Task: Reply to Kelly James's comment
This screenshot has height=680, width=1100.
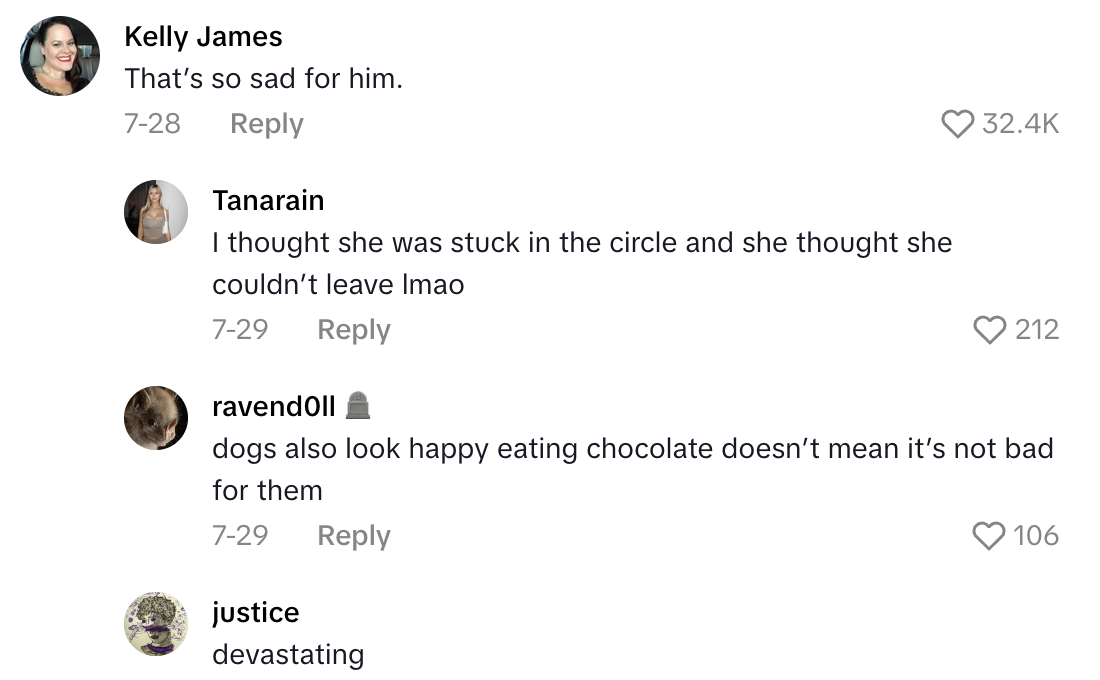Action: coord(266,124)
